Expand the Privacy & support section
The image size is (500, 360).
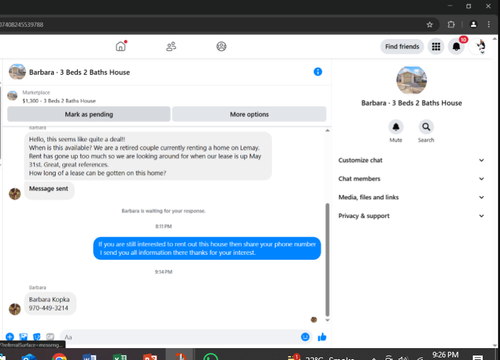pyautogui.click(x=411, y=216)
